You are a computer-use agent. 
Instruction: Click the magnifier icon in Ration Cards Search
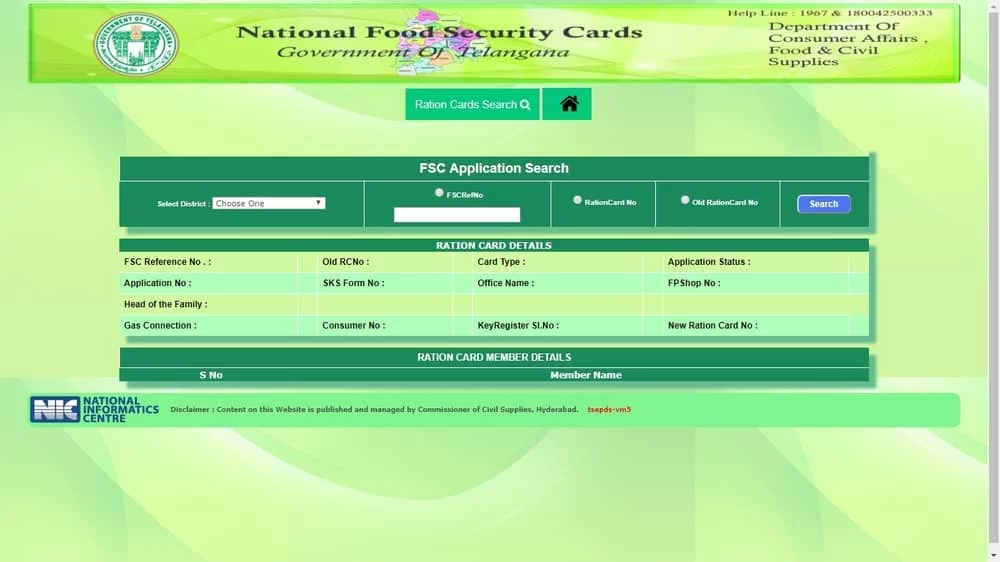[x=525, y=105]
